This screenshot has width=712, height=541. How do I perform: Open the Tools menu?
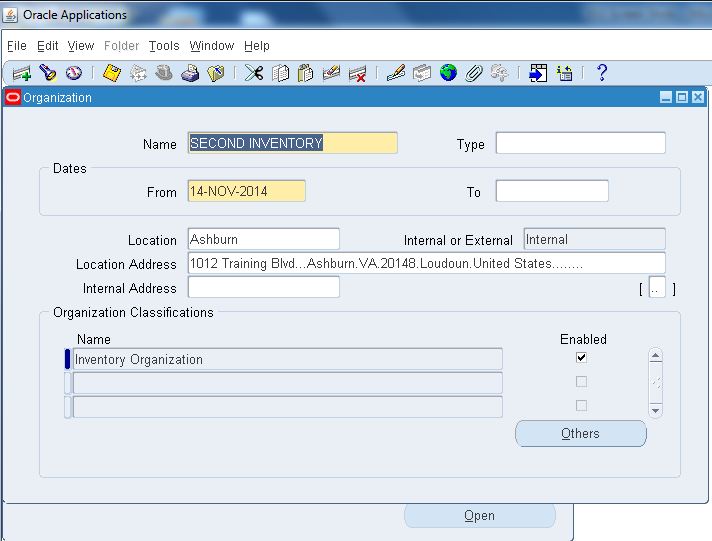pyautogui.click(x=164, y=46)
